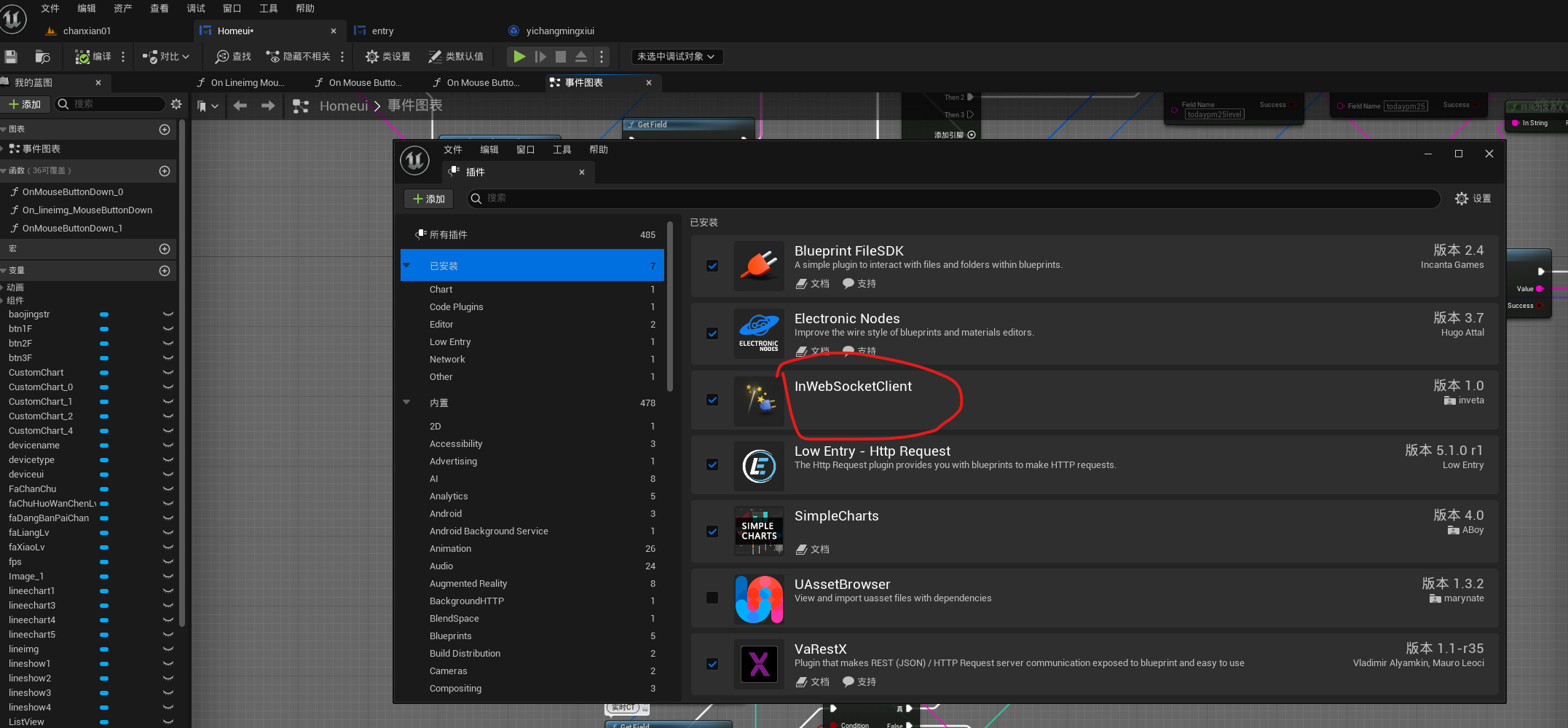Viewport: 1568px width, 728px height.
Task: Enable the UAssetBrowser plugin checkbox
Action: pyautogui.click(x=712, y=598)
